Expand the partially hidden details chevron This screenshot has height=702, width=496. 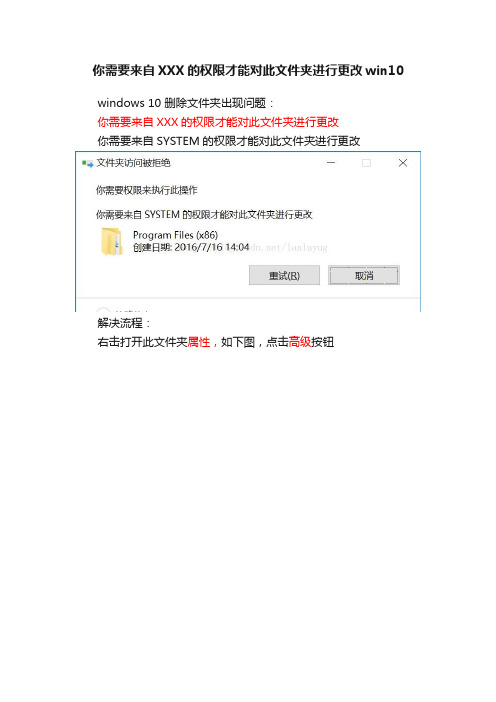103,310
